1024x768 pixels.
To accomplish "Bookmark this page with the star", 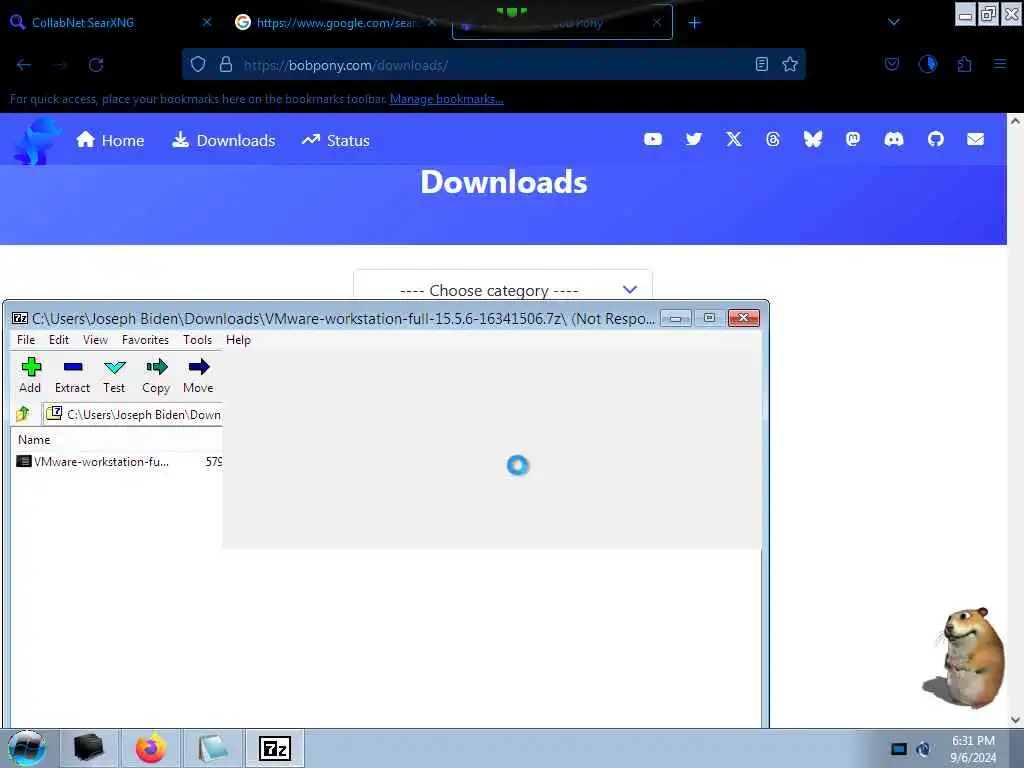I will tap(790, 64).
